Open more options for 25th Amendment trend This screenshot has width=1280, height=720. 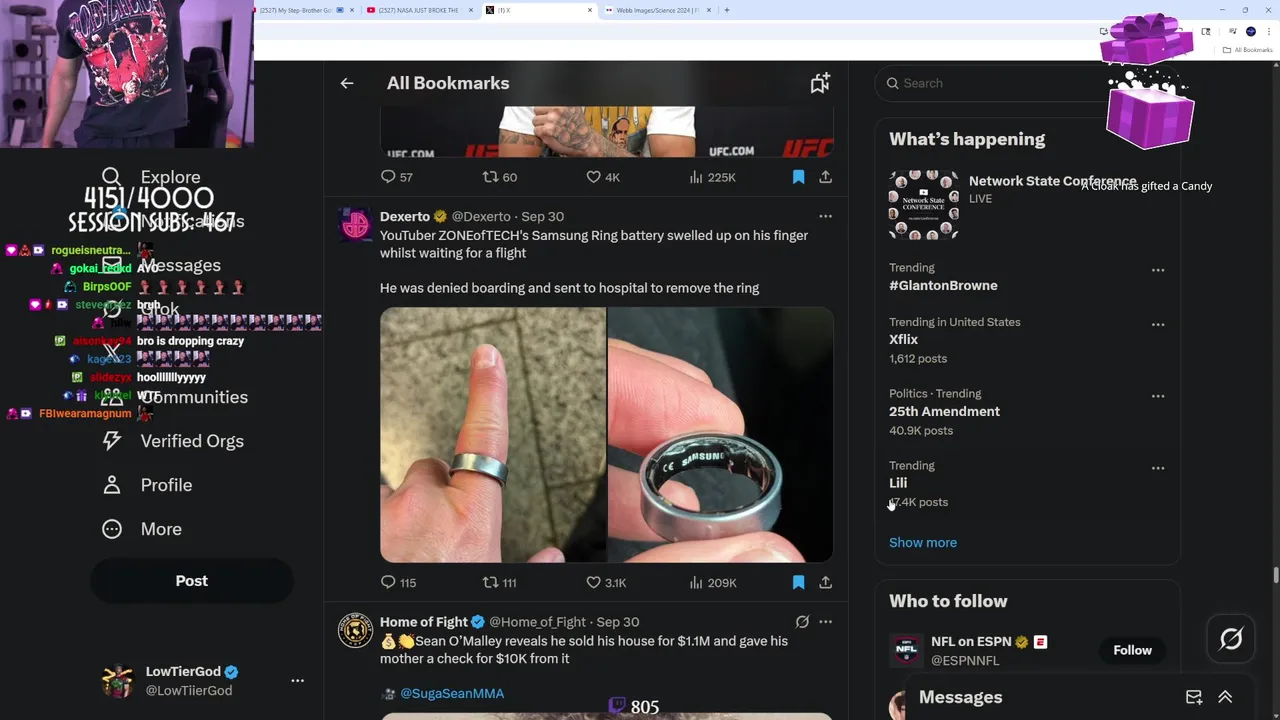tap(1158, 395)
